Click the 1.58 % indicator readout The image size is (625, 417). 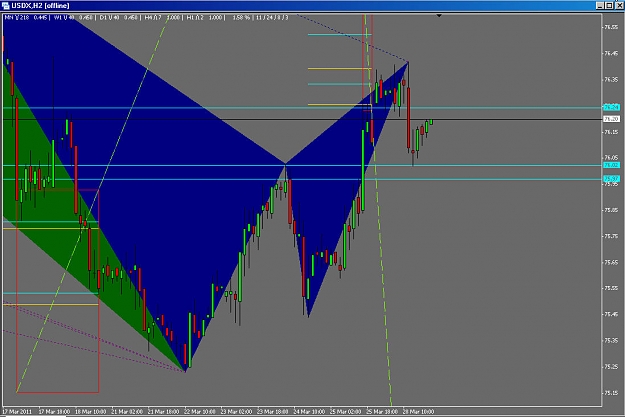(x=242, y=18)
